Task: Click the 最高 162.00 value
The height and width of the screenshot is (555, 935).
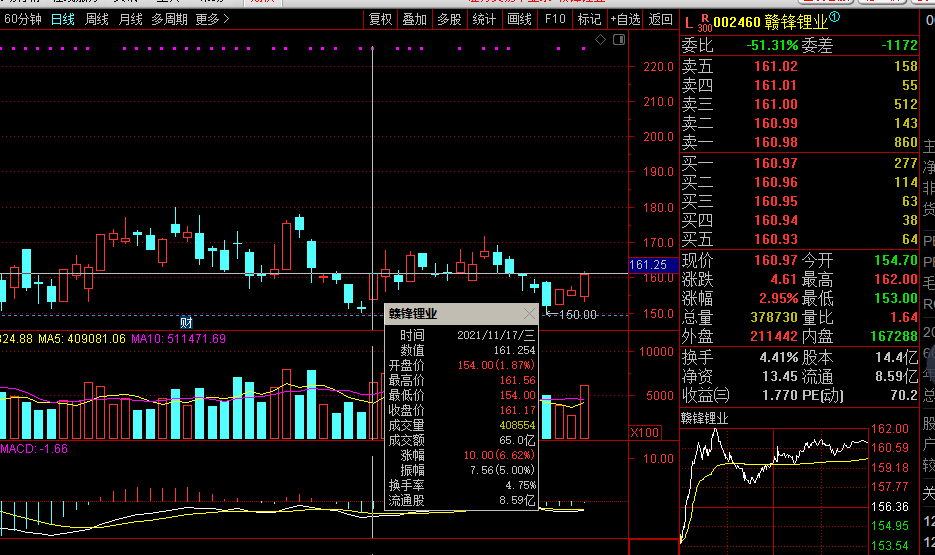Action: (896, 280)
